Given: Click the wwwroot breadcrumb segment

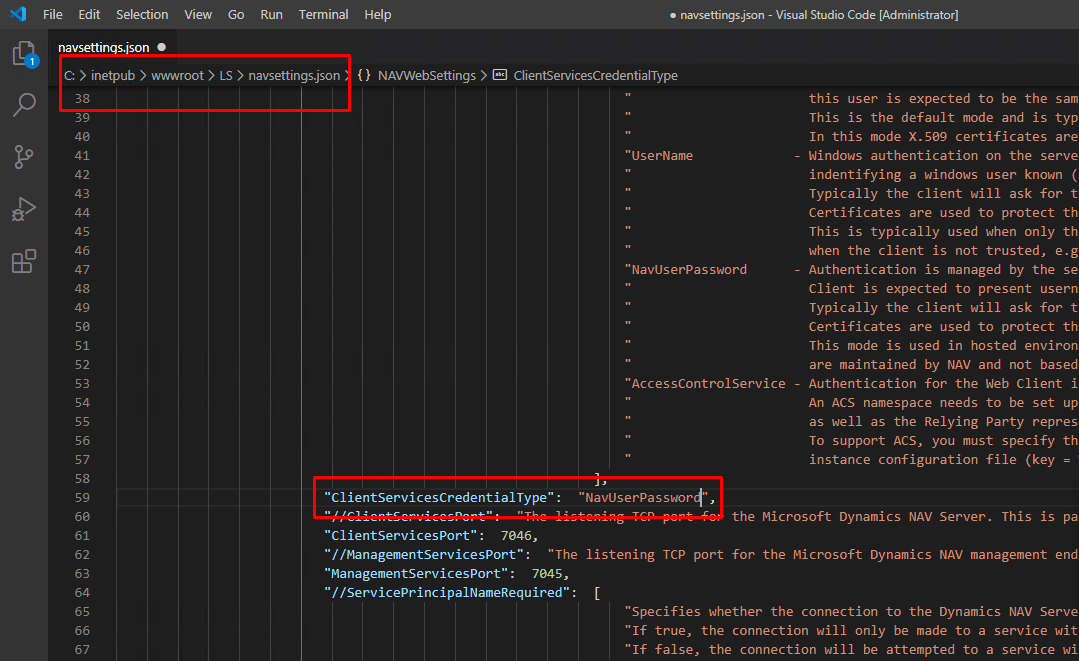Looking at the screenshot, I should 178,76.
